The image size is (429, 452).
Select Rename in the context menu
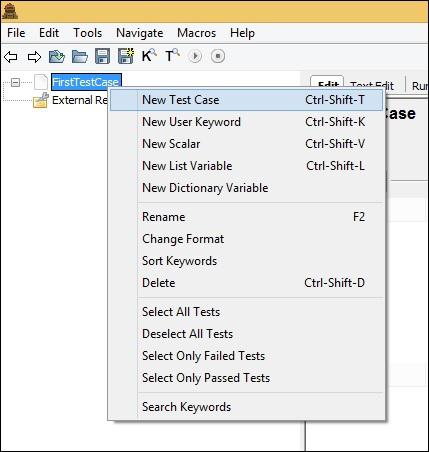click(x=246, y=217)
